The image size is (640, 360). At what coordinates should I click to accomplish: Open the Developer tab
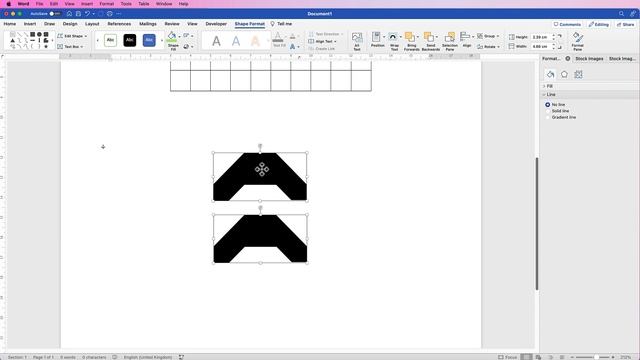pos(216,24)
